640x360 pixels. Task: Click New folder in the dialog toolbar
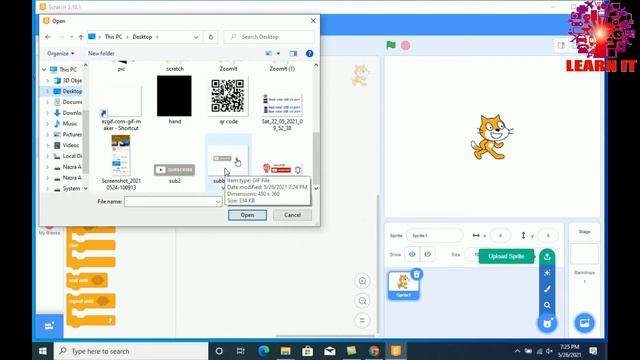(101, 53)
